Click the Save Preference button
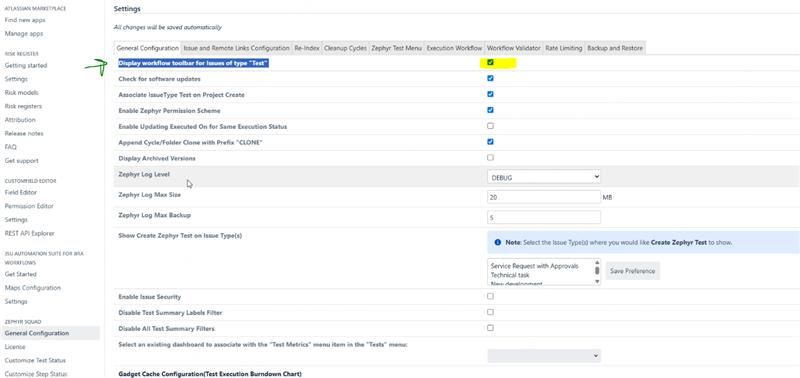Image resolution: width=800 pixels, height=378 pixels. 633,271
